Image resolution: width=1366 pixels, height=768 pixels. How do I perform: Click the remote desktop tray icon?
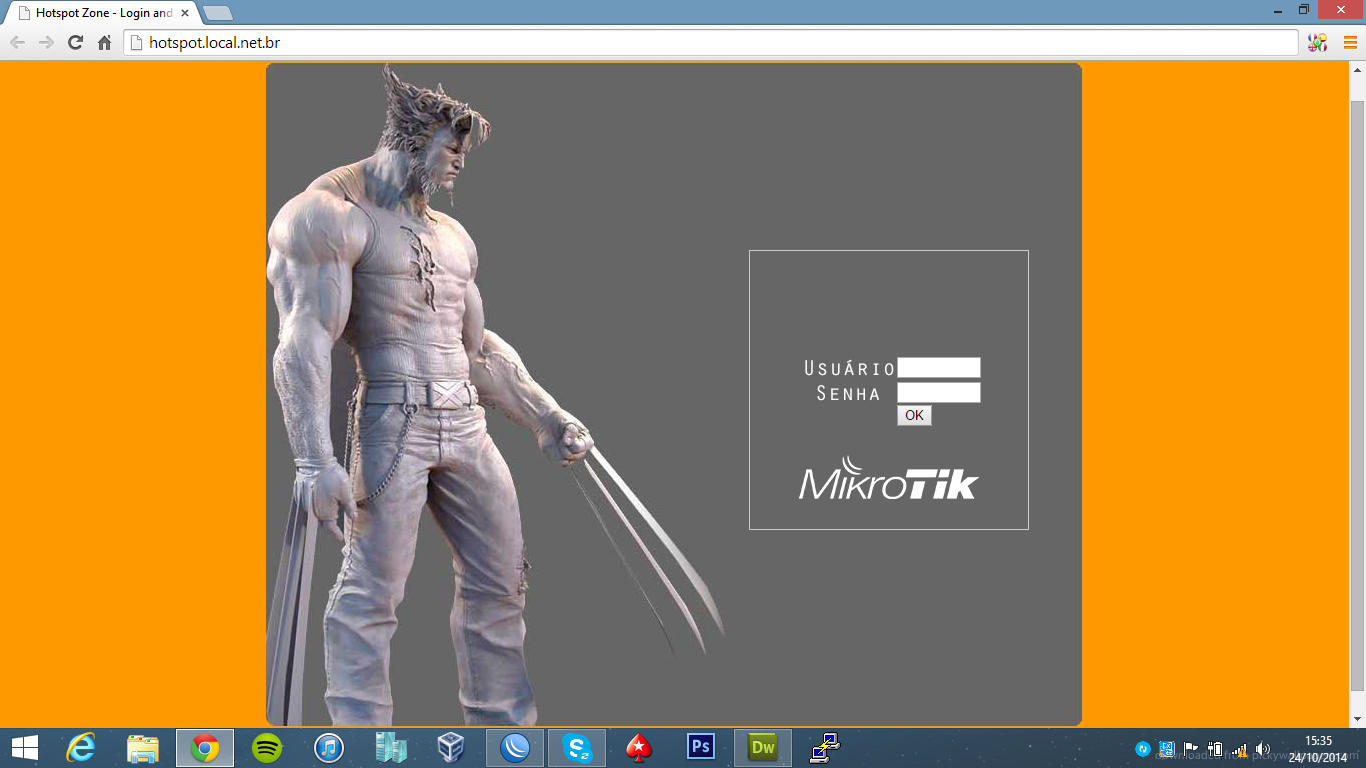click(x=1167, y=749)
